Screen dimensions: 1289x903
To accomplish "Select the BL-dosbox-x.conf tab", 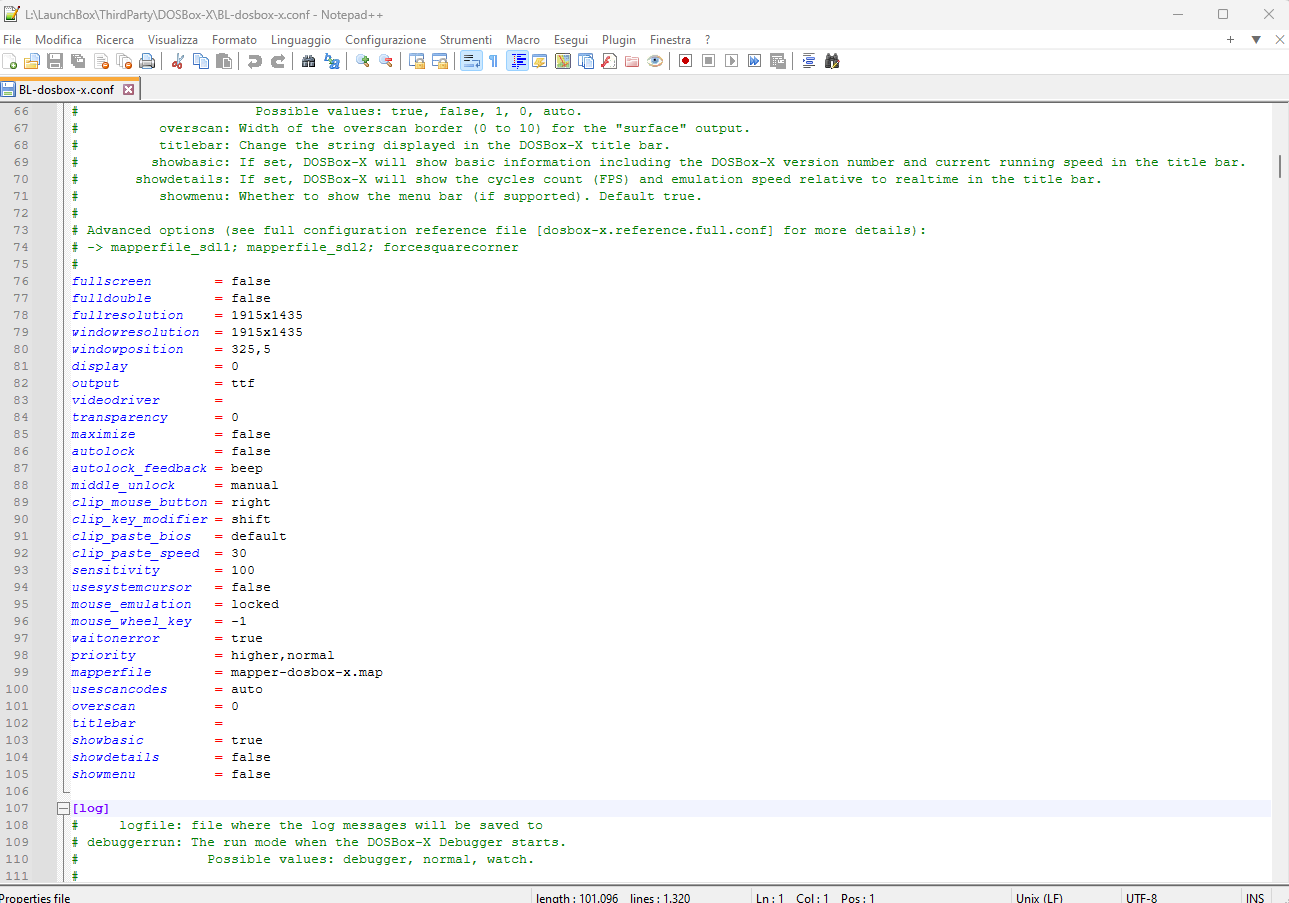I will (x=66, y=89).
